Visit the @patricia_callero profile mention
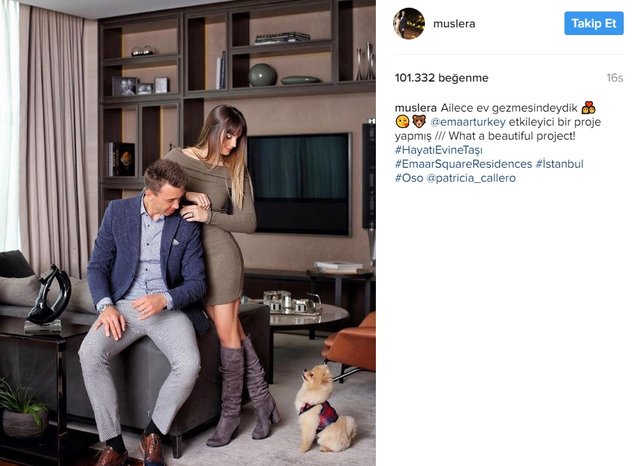 (x=471, y=178)
